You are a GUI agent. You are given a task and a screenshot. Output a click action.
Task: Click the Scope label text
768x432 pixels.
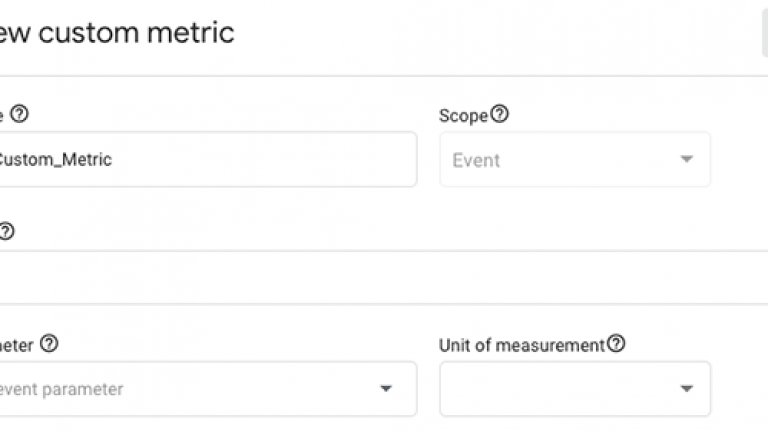pyautogui.click(x=463, y=115)
